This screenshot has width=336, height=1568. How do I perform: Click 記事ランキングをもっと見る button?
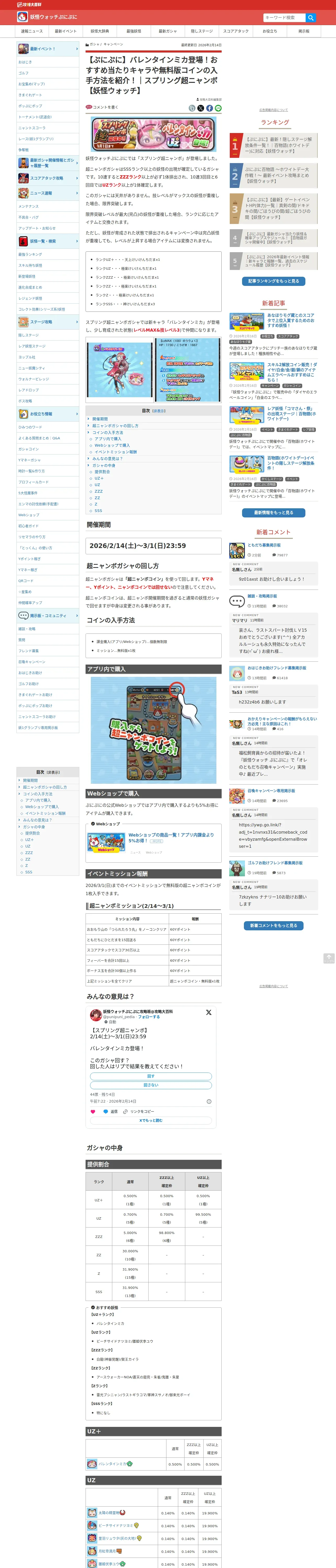[273, 281]
